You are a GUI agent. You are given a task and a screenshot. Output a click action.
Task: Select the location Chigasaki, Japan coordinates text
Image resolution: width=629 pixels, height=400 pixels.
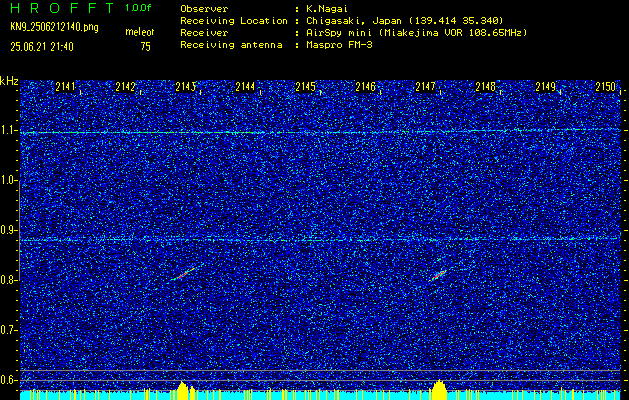point(404,21)
